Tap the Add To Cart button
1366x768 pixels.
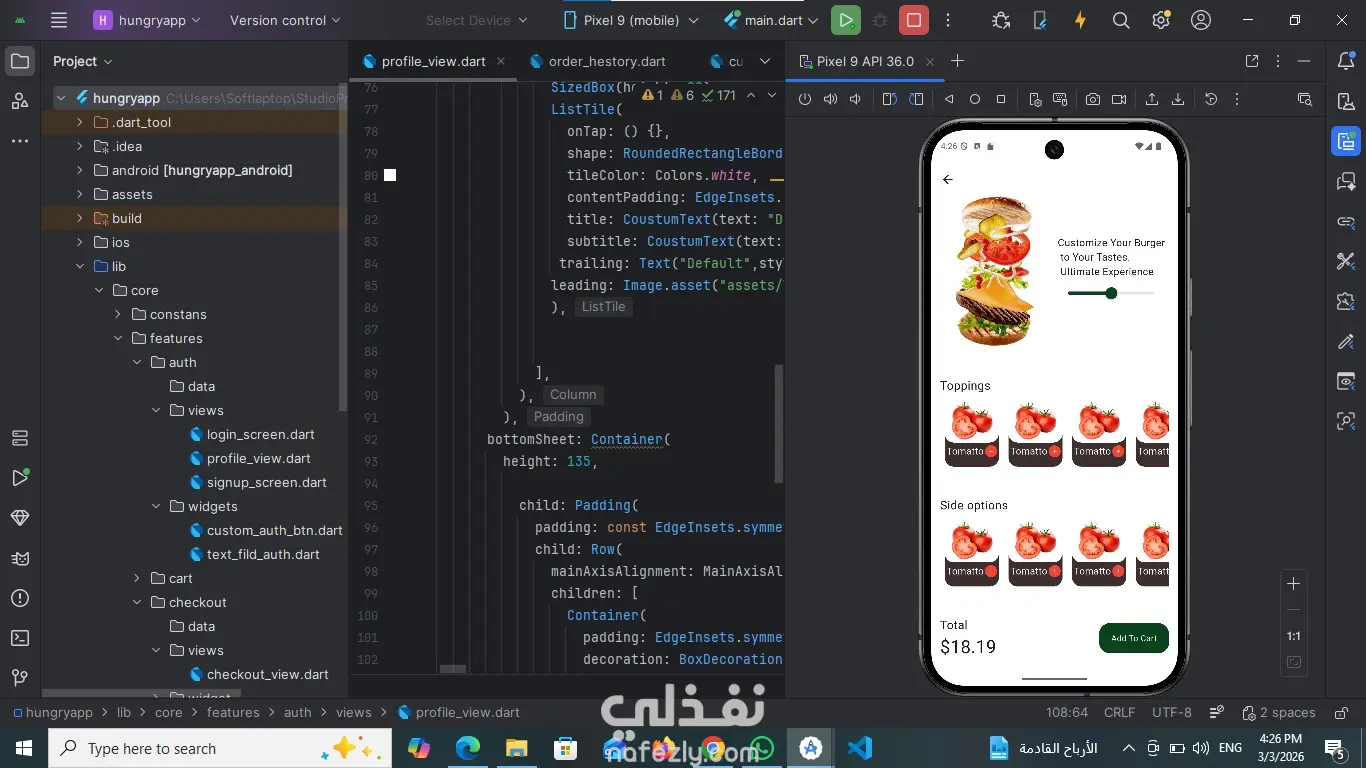pyautogui.click(x=1134, y=638)
